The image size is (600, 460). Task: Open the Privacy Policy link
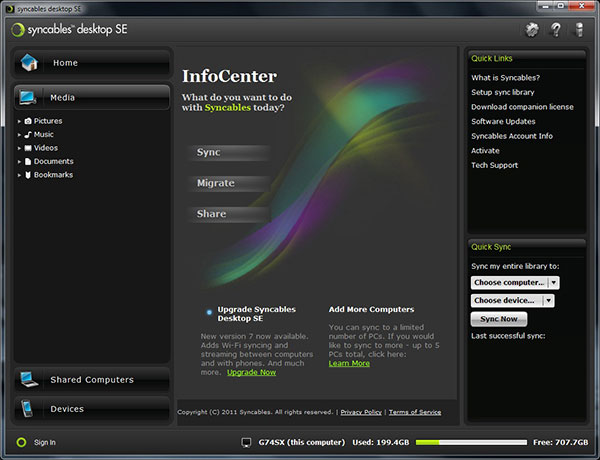coord(361,412)
